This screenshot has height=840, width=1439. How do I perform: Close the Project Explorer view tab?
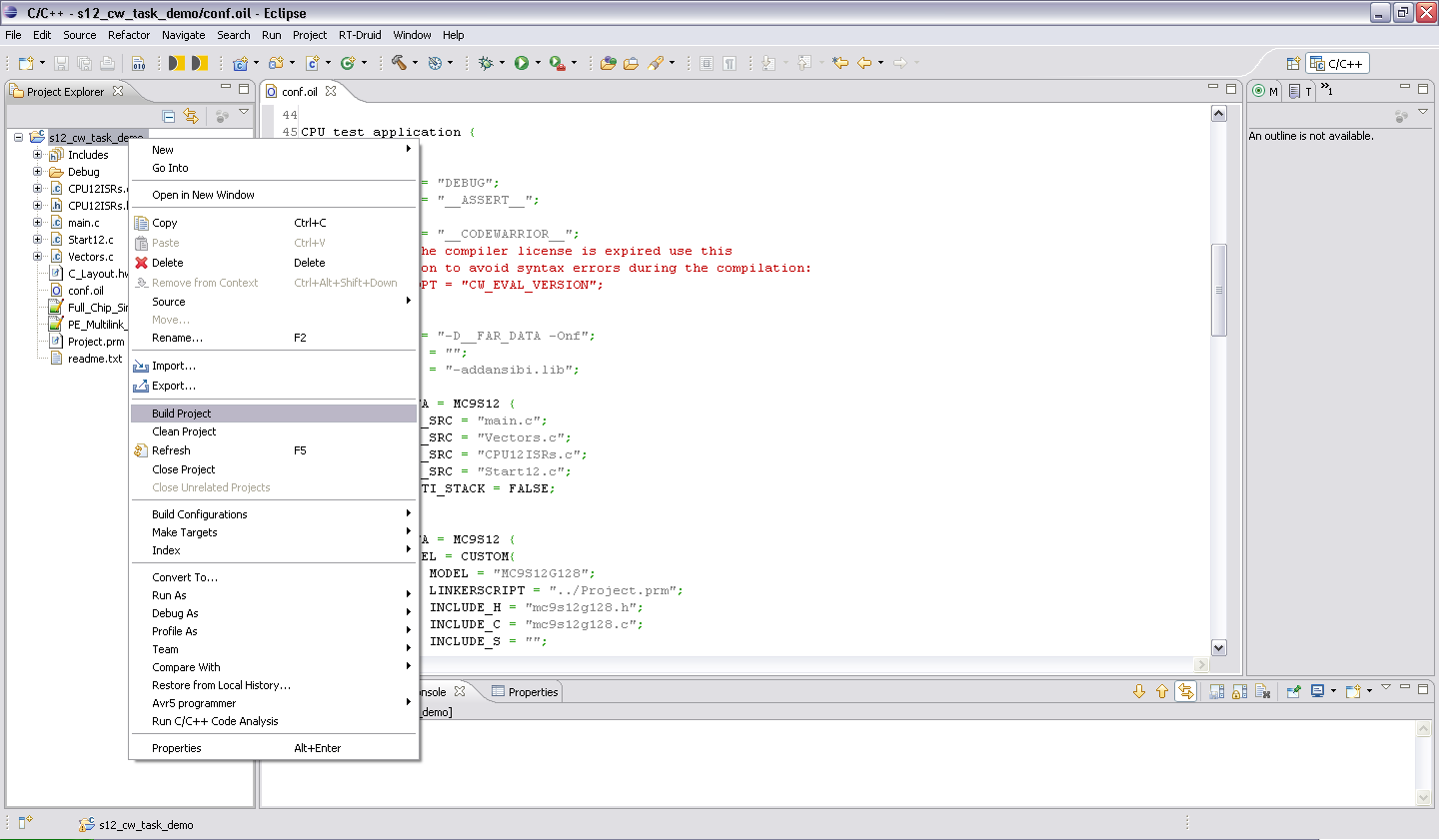(x=118, y=91)
